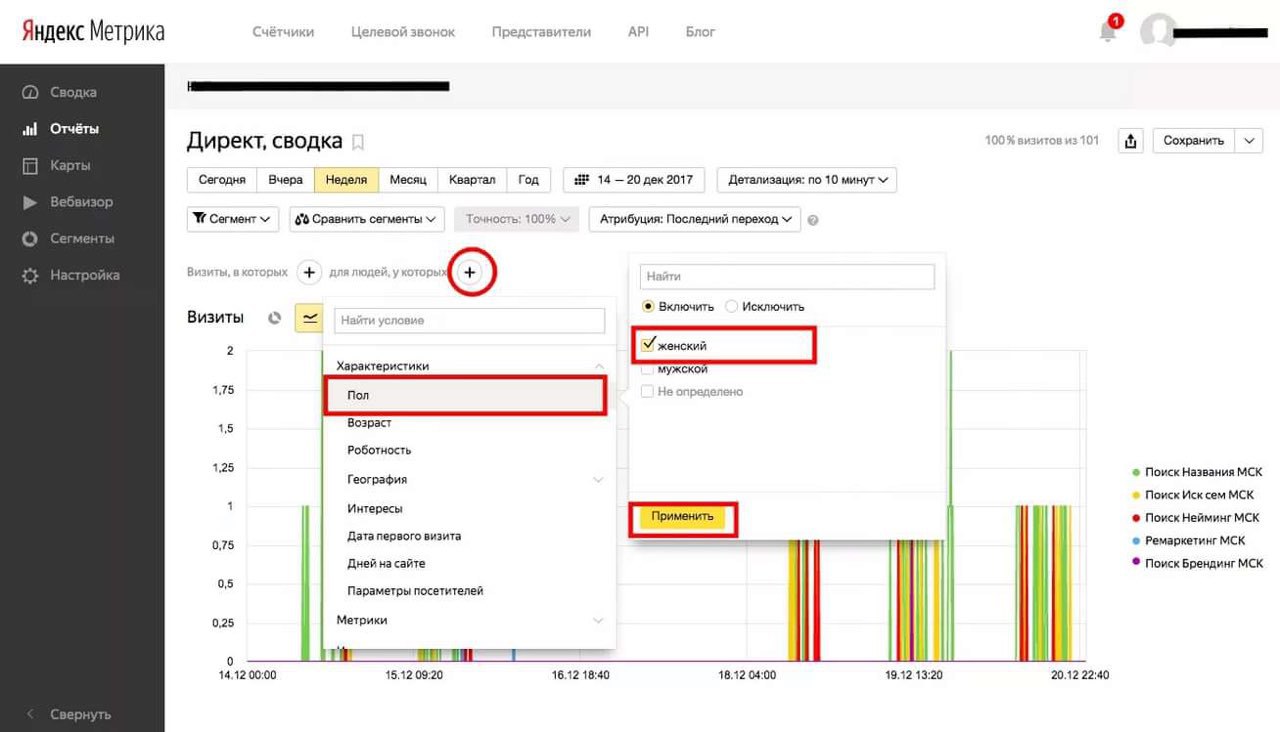Open Представители in top navigation
This screenshot has height=732, width=1280.
pyautogui.click(x=541, y=31)
